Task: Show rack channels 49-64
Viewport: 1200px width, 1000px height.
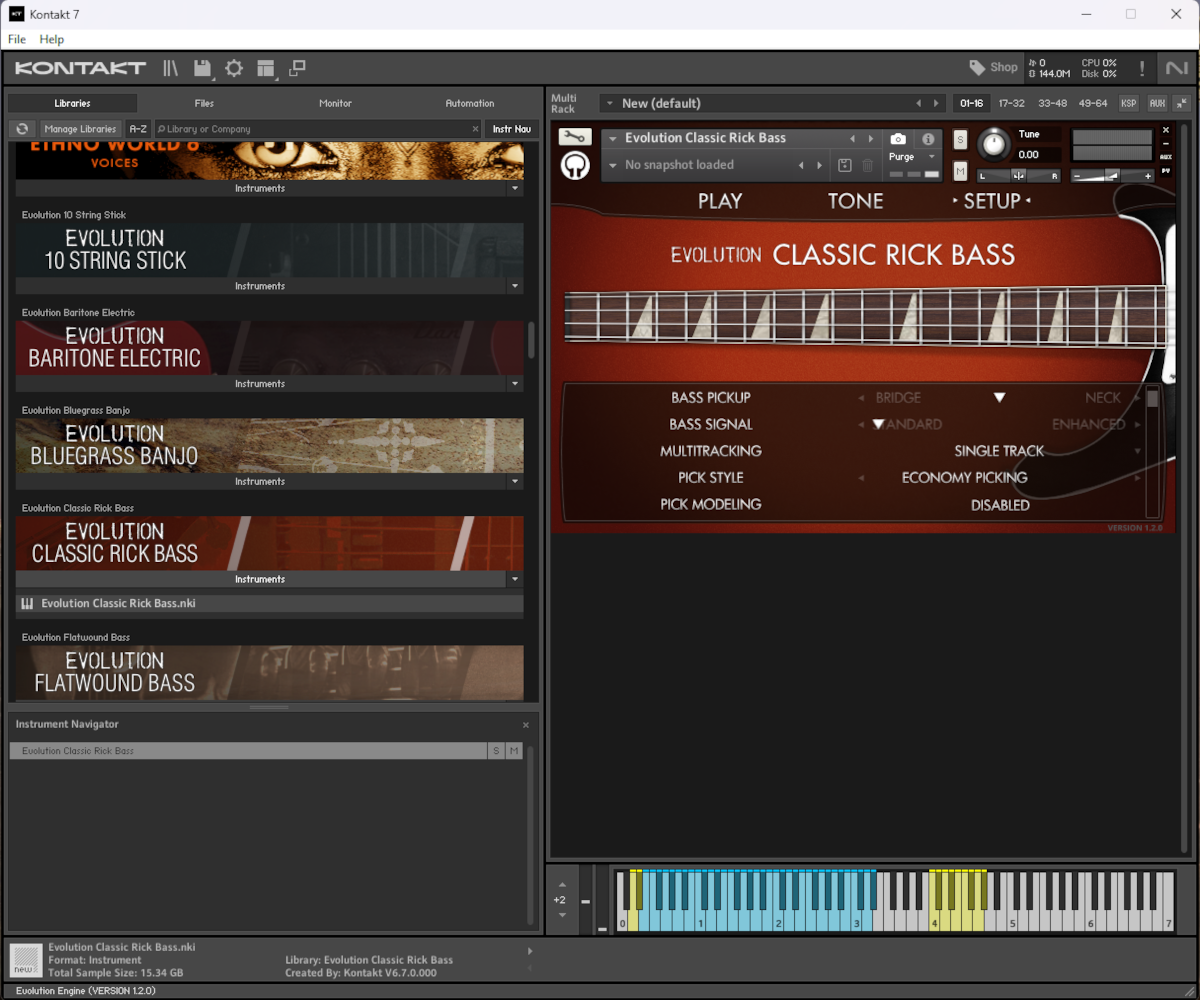Action: [1093, 103]
